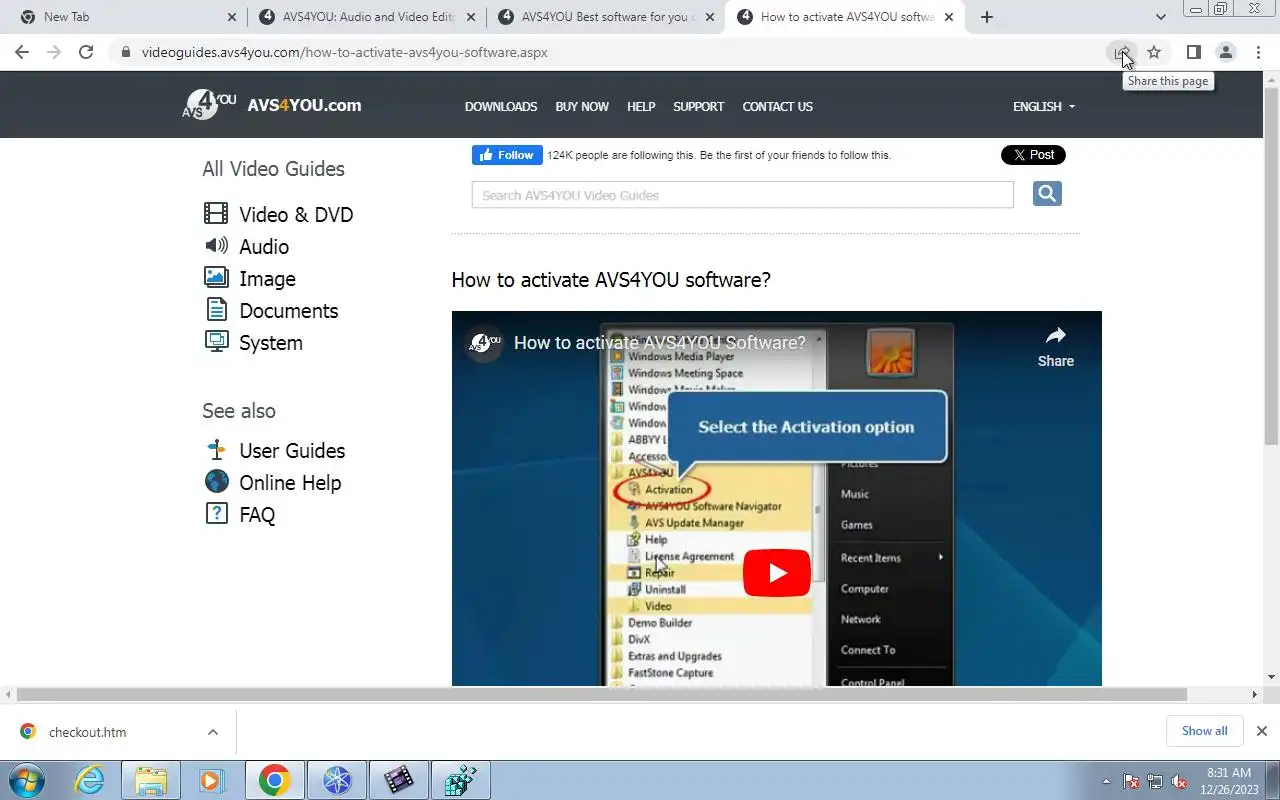Click the volume tray icon
The height and width of the screenshot is (800, 1280).
pyautogui.click(x=1180, y=781)
